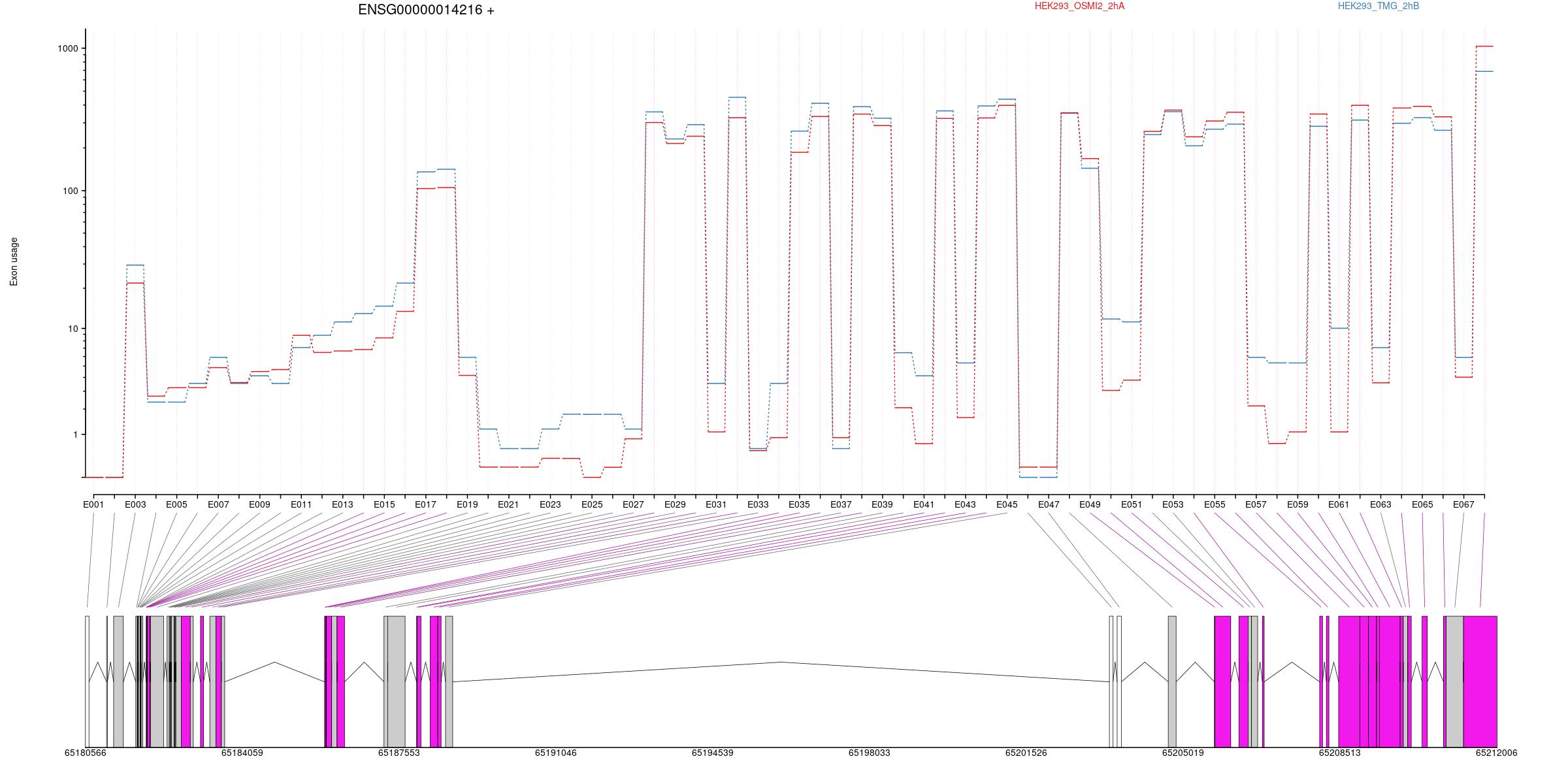The width and height of the screenshot is (1568, 784).
Task: Click exon label E035
Action: pyautogui.click(x=799, y=504)
